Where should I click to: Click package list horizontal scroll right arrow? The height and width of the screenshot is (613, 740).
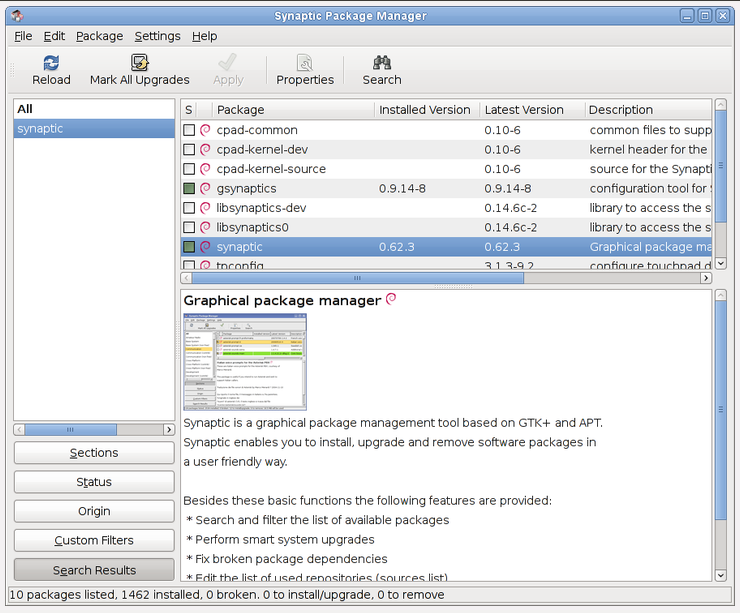706,278
